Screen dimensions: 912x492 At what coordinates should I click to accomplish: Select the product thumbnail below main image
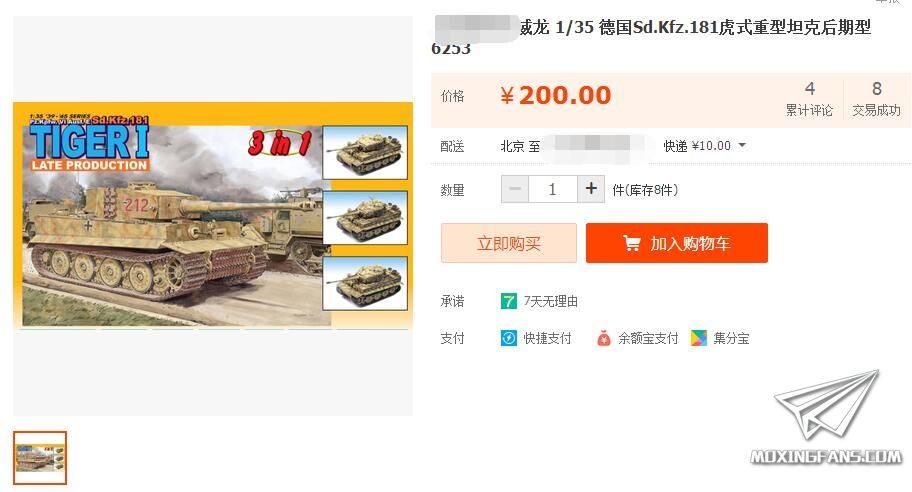pyautogui.click(x=40, y=458)
